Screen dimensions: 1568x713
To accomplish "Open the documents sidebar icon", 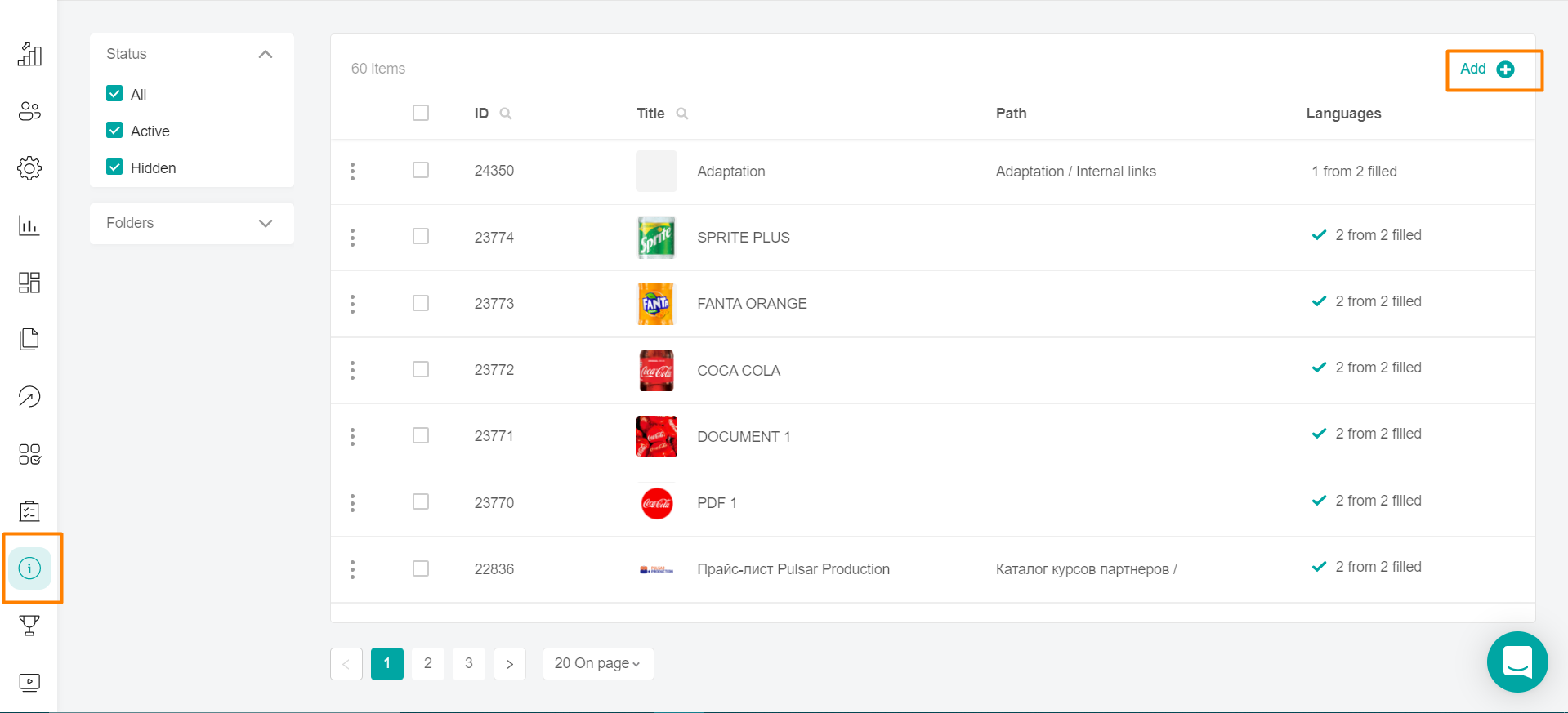I will tap(29, 339).
